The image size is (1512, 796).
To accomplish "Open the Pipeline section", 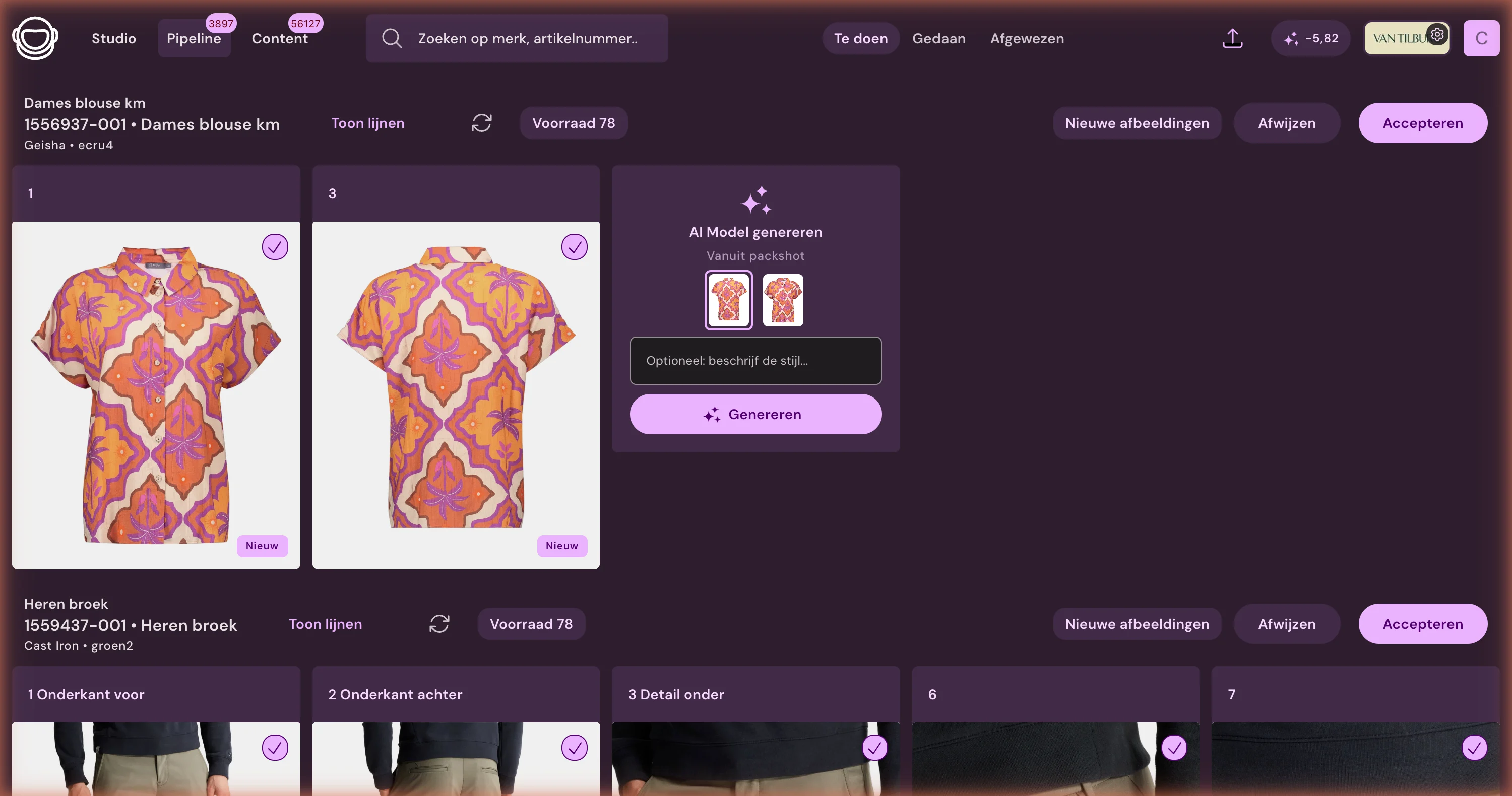I will click(x=194, y=39).
